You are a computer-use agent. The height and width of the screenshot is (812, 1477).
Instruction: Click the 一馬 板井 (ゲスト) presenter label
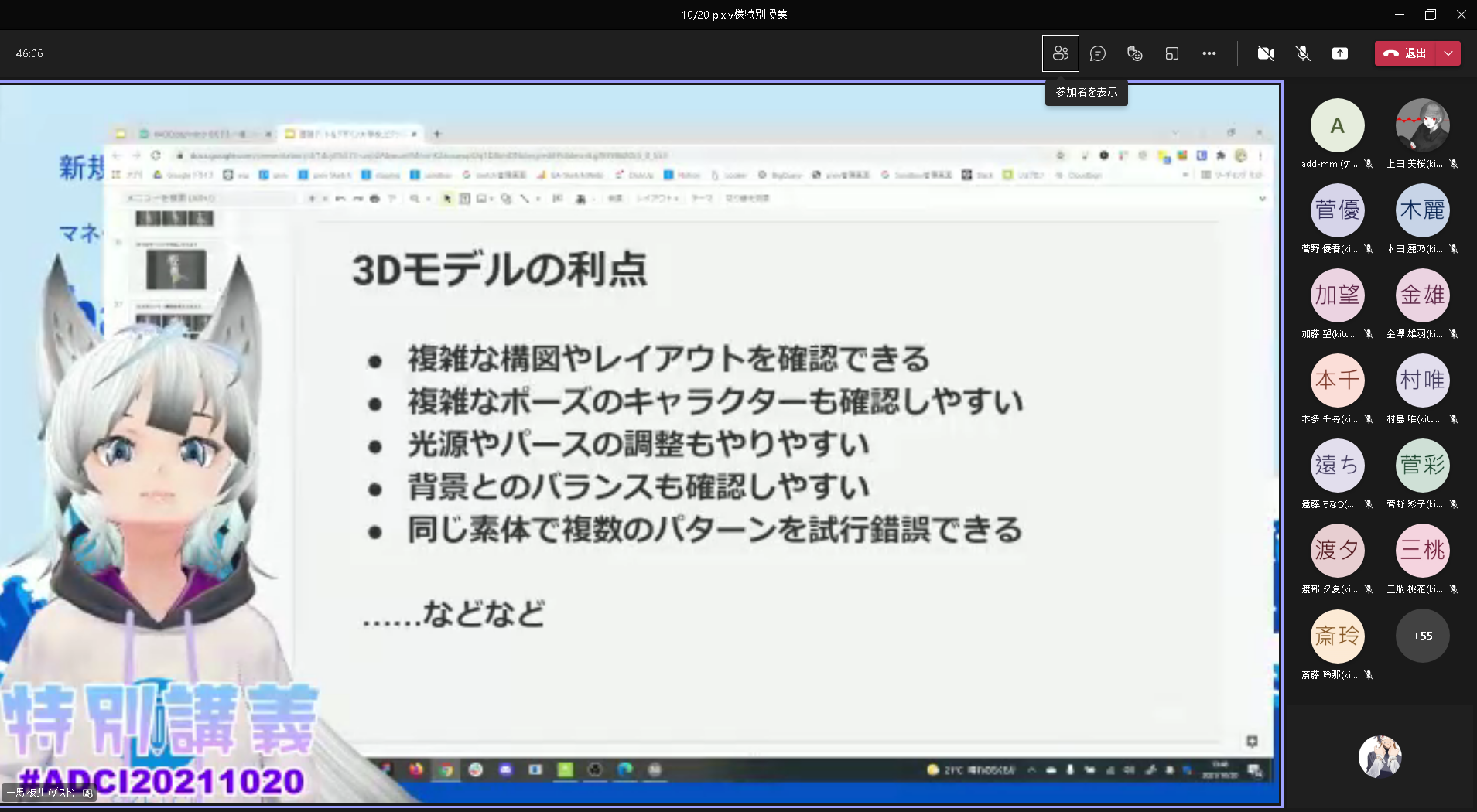coord(41,793)
